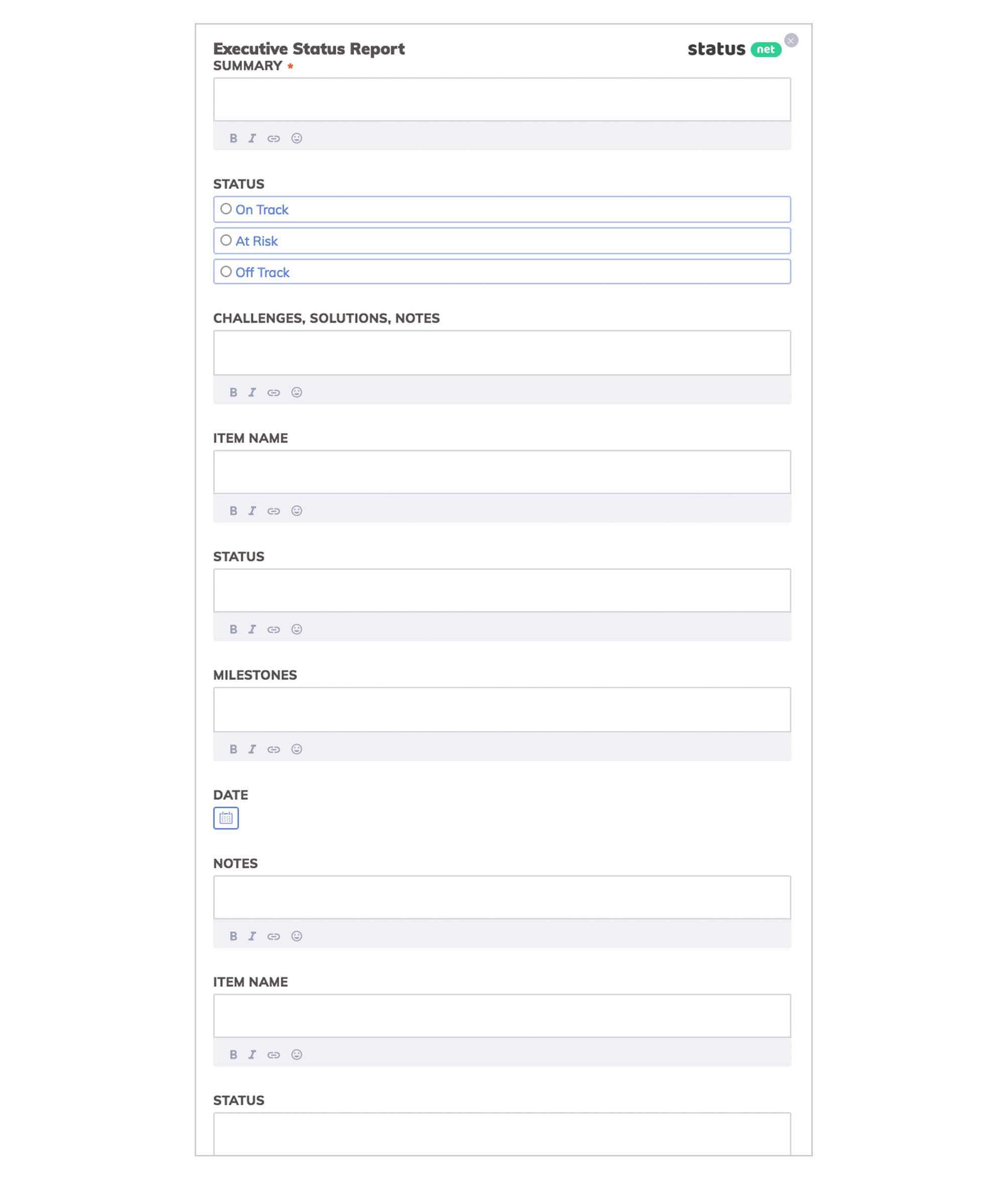The height and width of the screenshot is (1179, 1008).
Task: Click the Bold icon in Status toolbar
Action: (233, 629)
